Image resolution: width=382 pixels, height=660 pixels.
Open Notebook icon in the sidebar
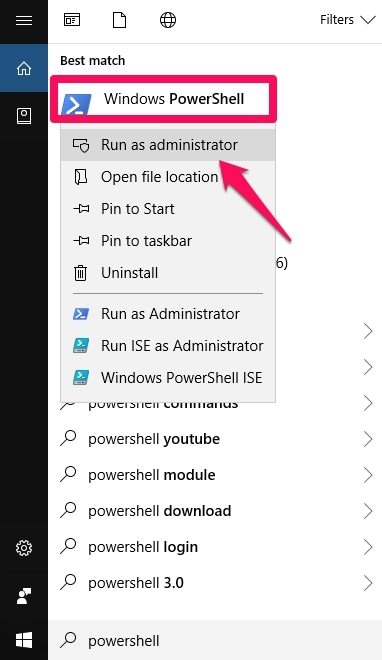coord(24,116)
